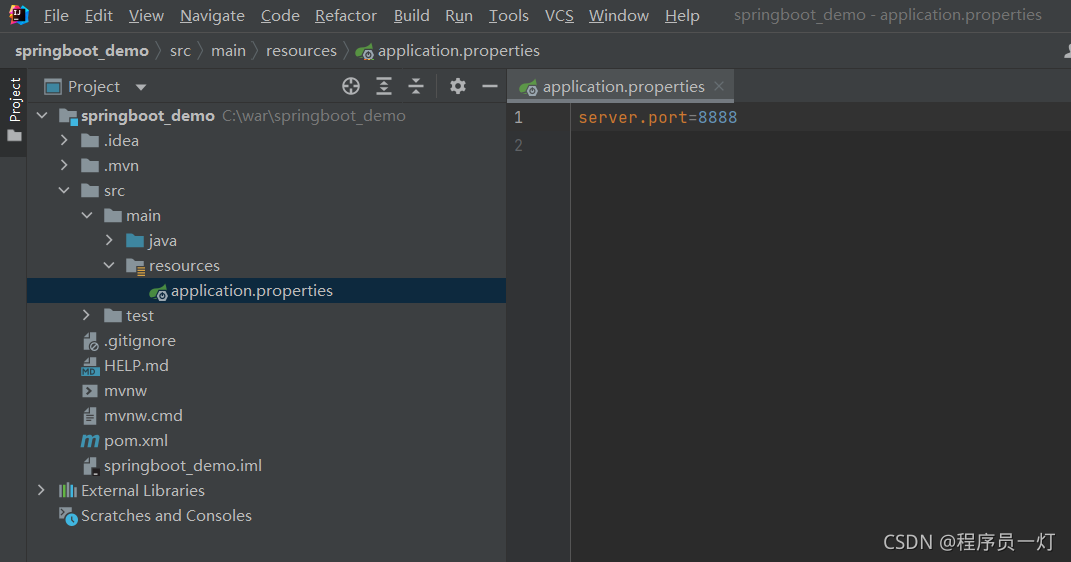1071x562 pixels.
Task: Click the .gitignore file icon
Action: coord(90,341)
